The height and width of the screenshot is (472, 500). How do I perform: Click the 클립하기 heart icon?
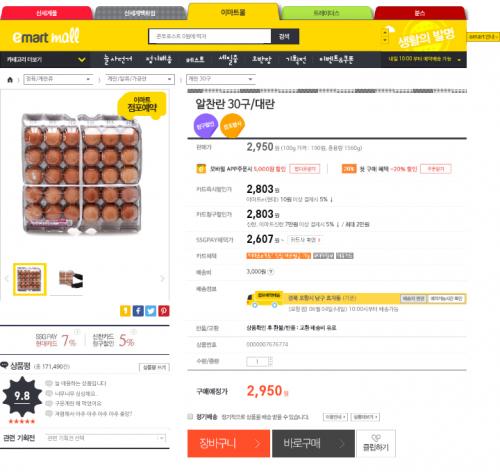(376, 438)
